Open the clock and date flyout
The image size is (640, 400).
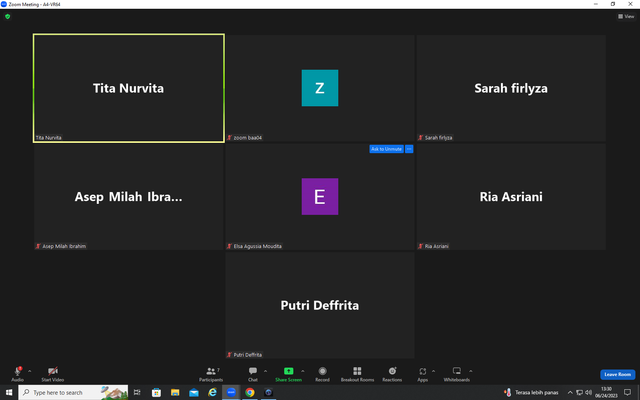606,392
